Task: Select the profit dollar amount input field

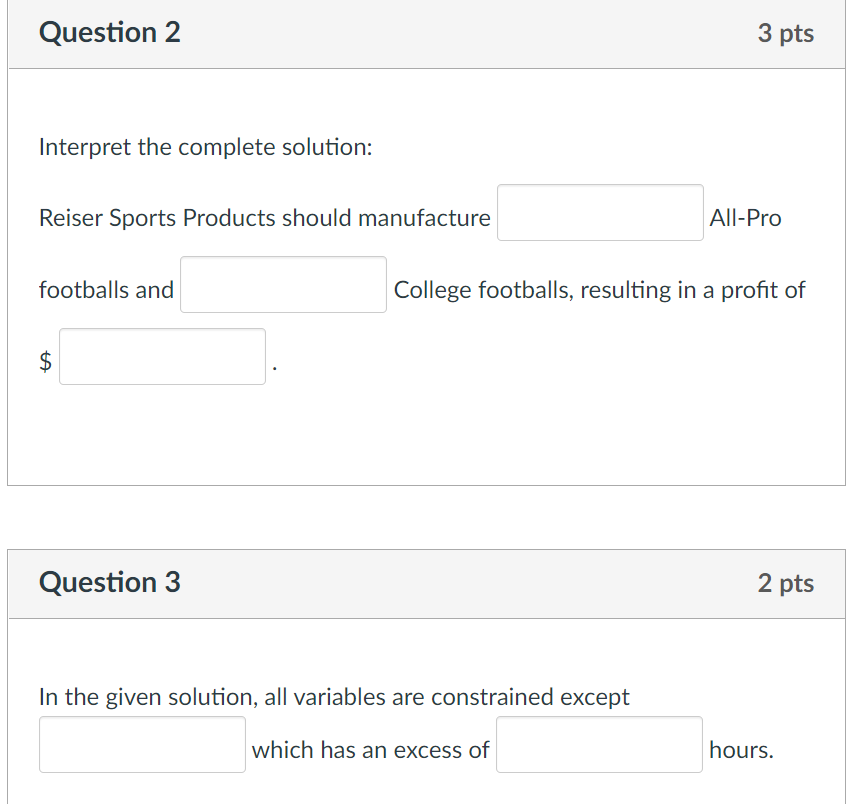Action: pos(162,357)
